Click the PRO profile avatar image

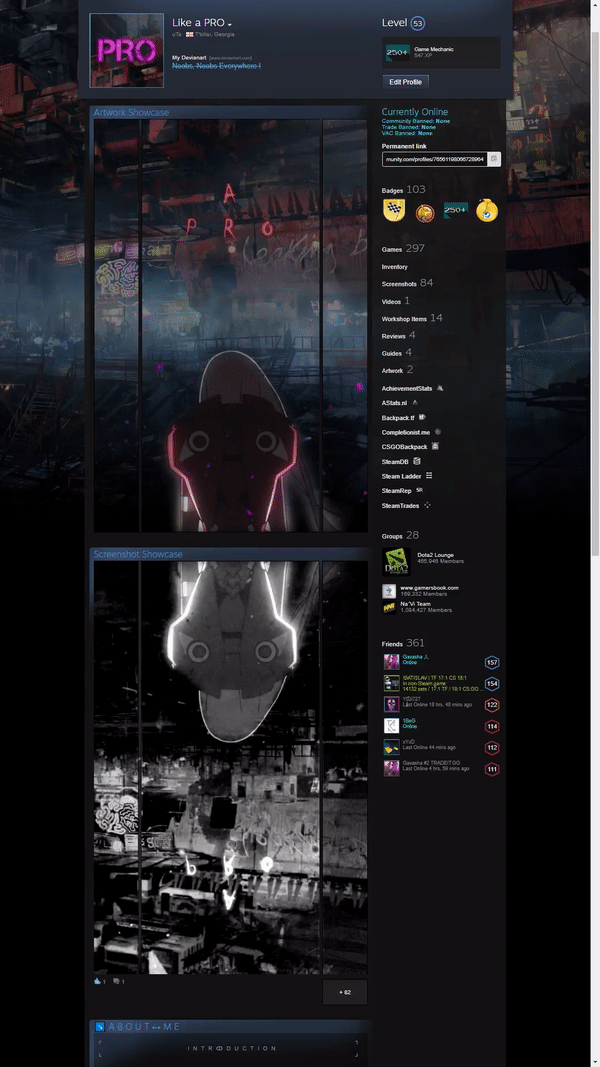[127, 50]
